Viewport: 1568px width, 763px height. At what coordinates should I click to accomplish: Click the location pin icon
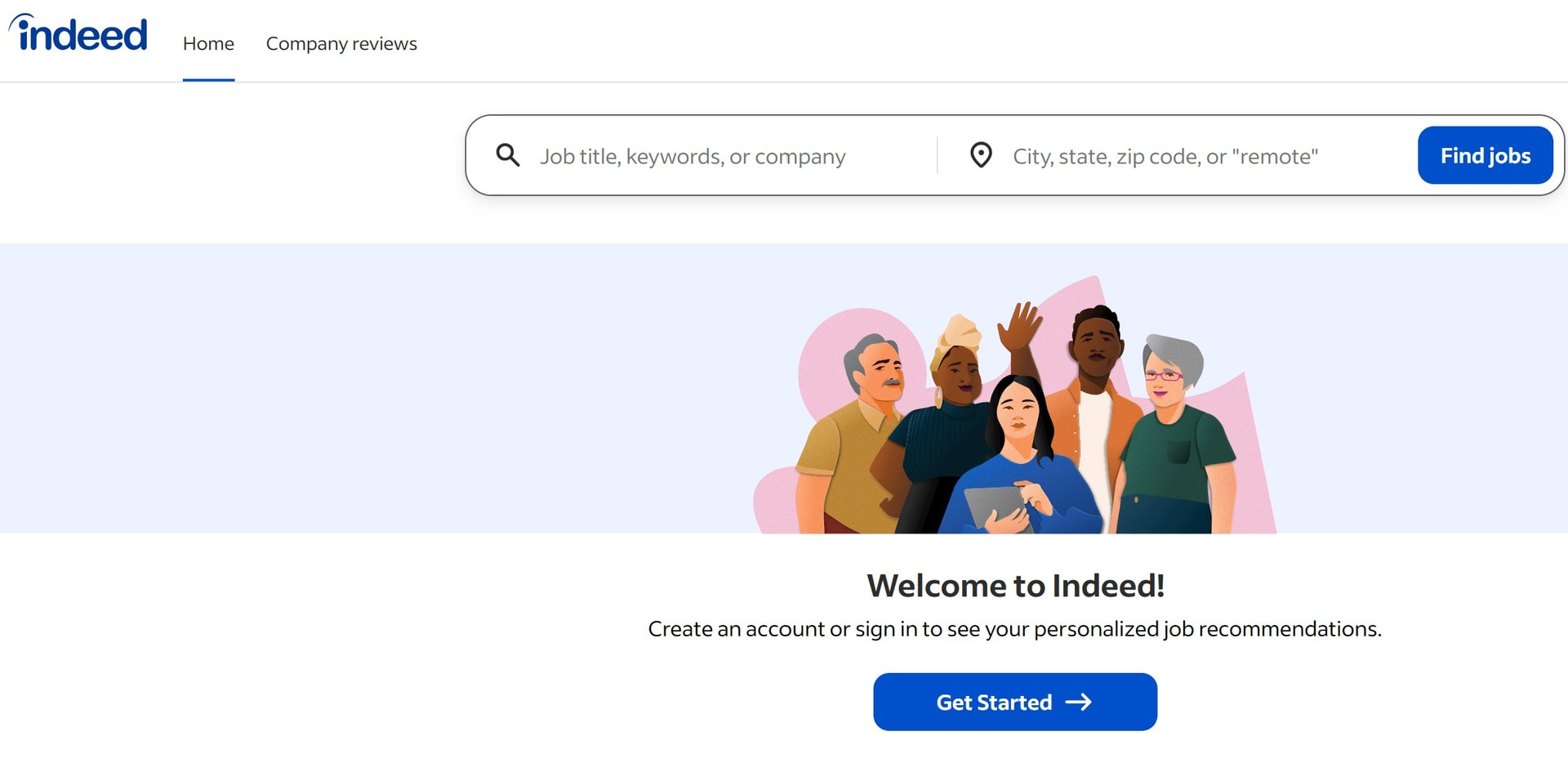point(981,155)
